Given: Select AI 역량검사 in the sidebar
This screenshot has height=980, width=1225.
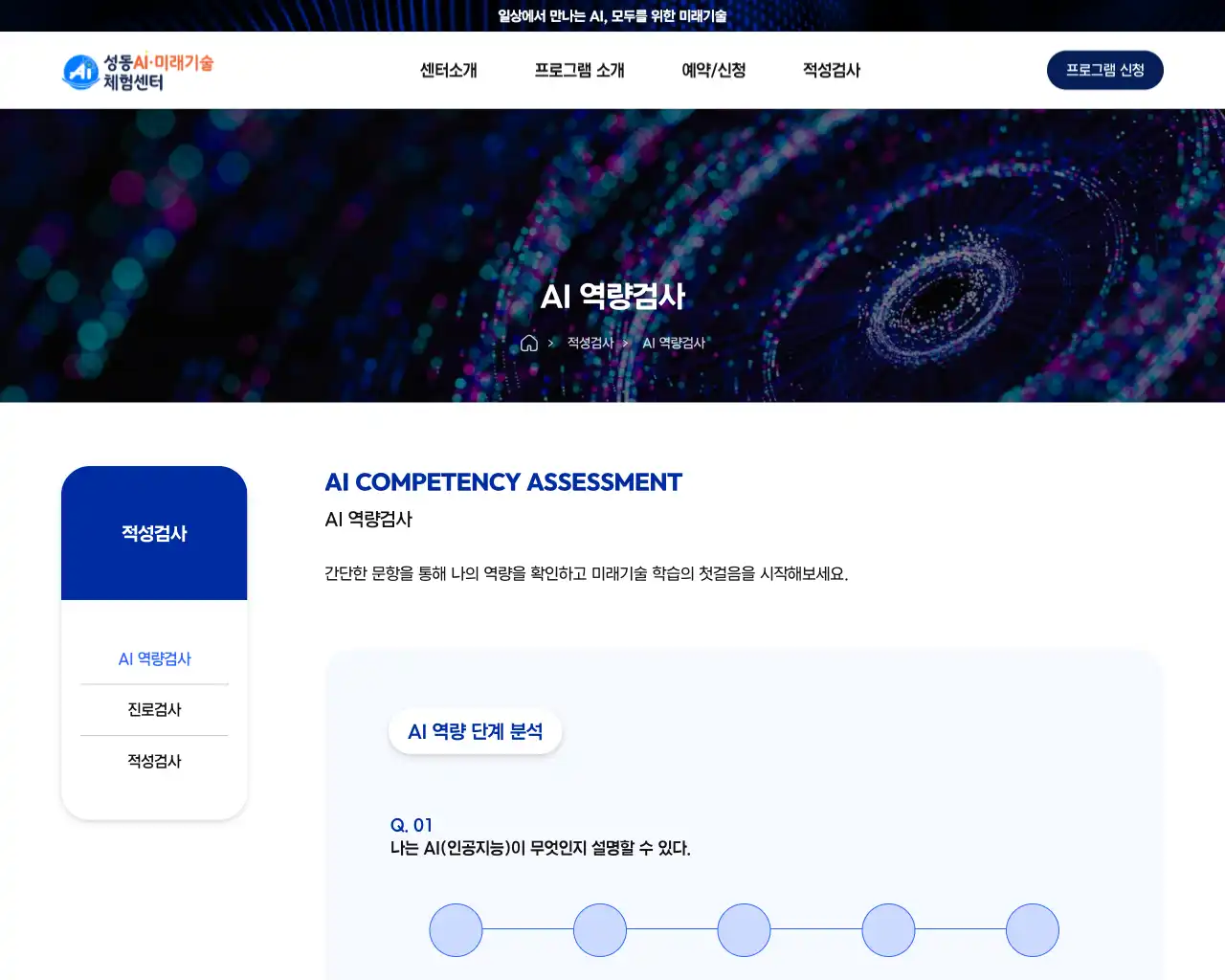Looking at the screenshot, I should [154, 658].
